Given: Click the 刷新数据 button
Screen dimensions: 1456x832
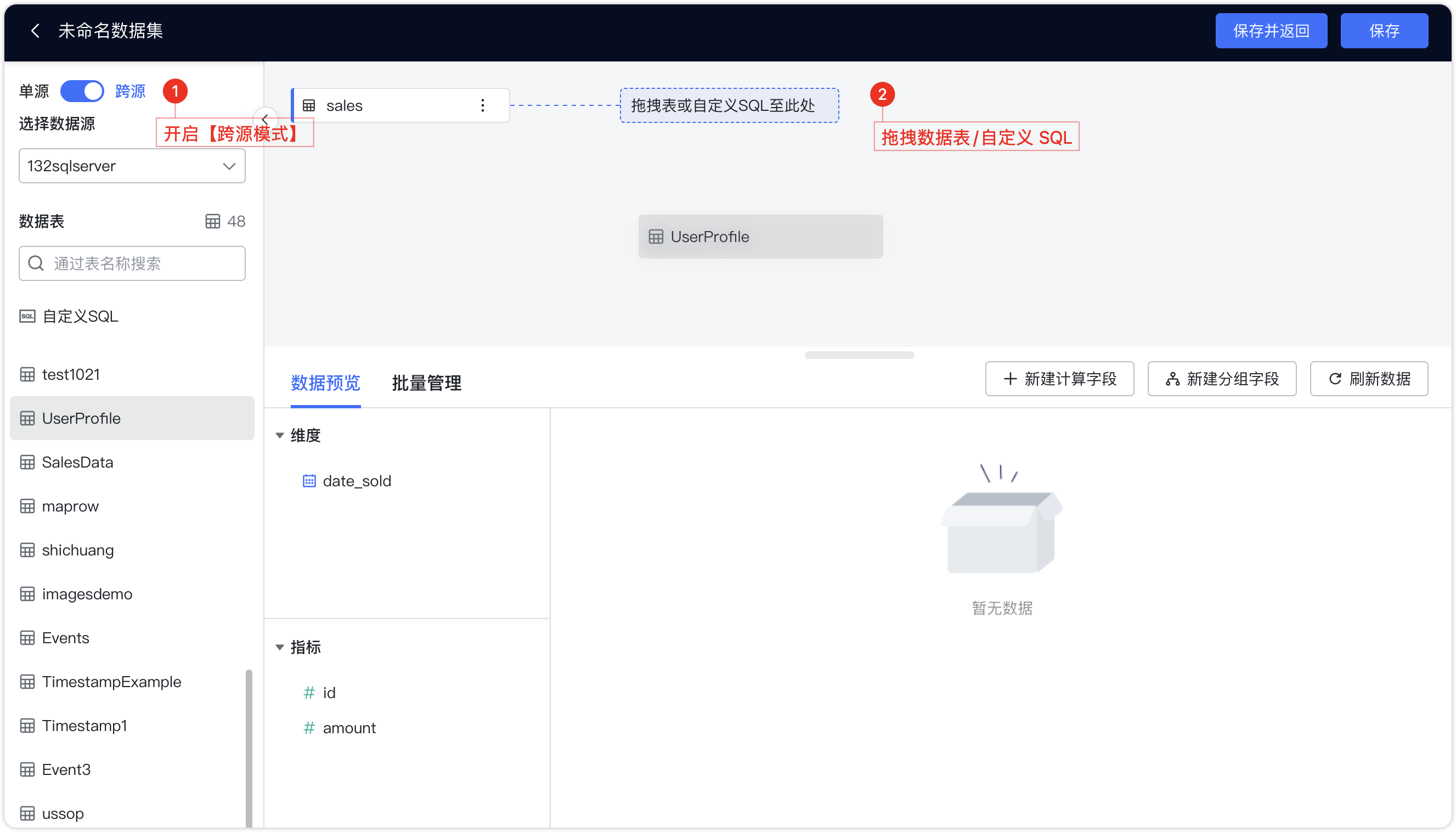Looking at the screenshot, I should (1370, 379).
